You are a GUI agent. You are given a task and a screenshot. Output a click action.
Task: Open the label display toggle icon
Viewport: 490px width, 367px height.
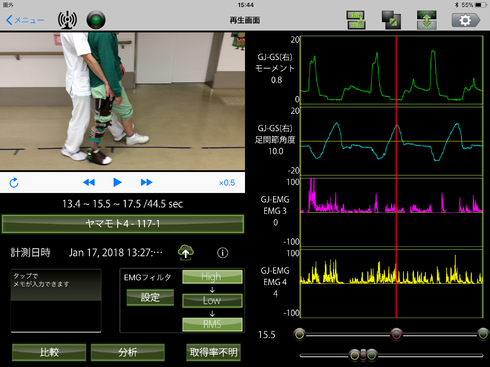pyautogui.click(x=356, y=20)
